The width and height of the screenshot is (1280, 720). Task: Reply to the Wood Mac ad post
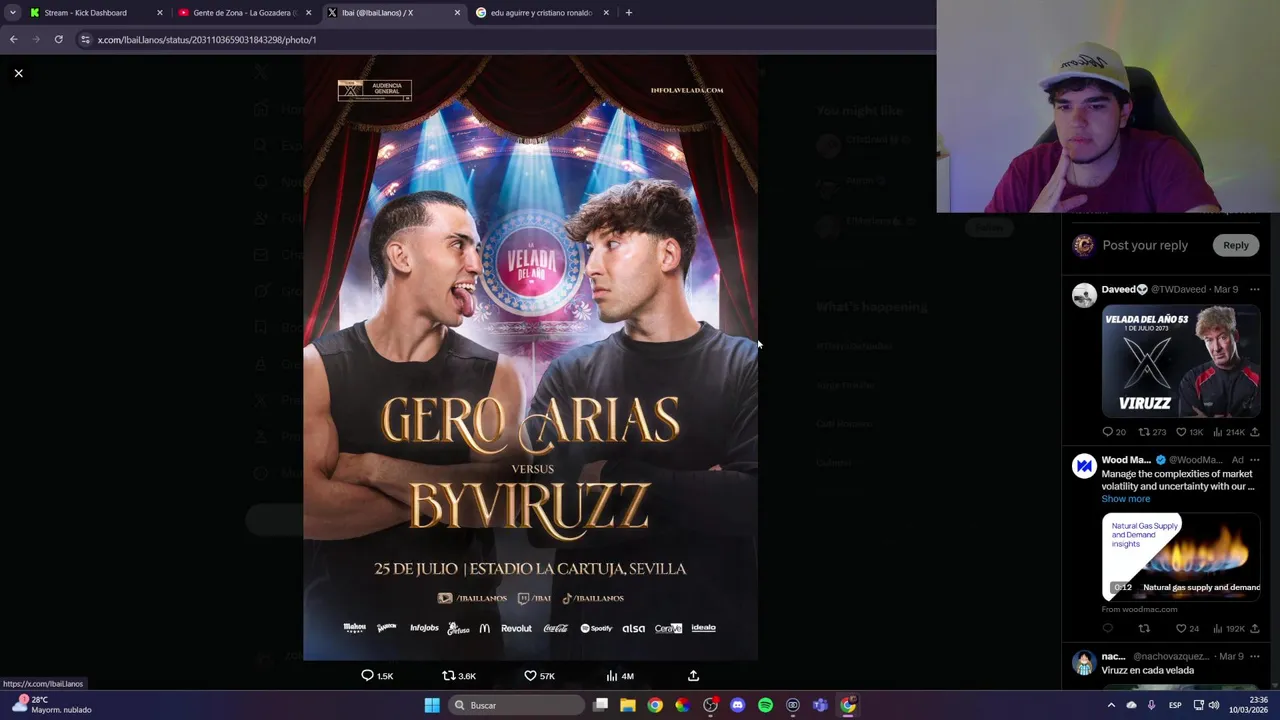(1107, 629)
